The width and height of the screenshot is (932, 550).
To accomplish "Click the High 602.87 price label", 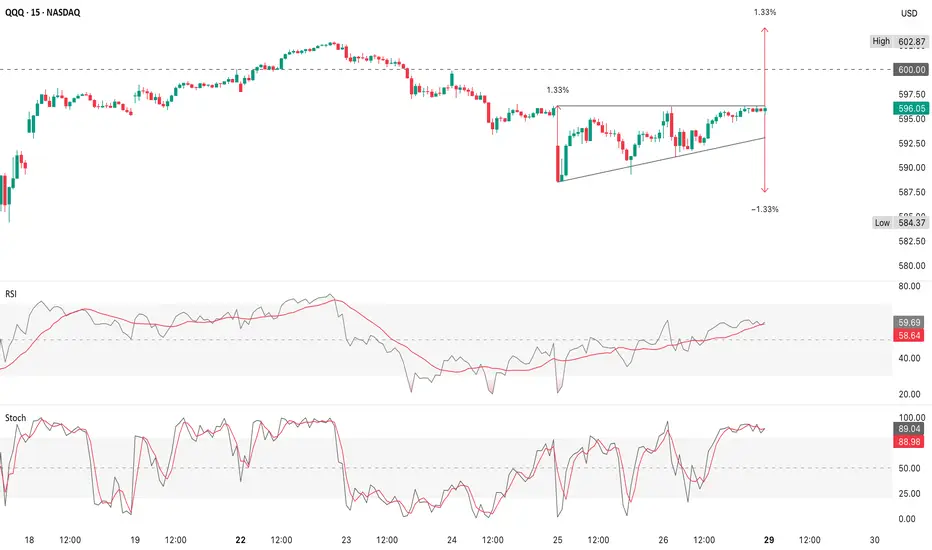I will point(895,41).
